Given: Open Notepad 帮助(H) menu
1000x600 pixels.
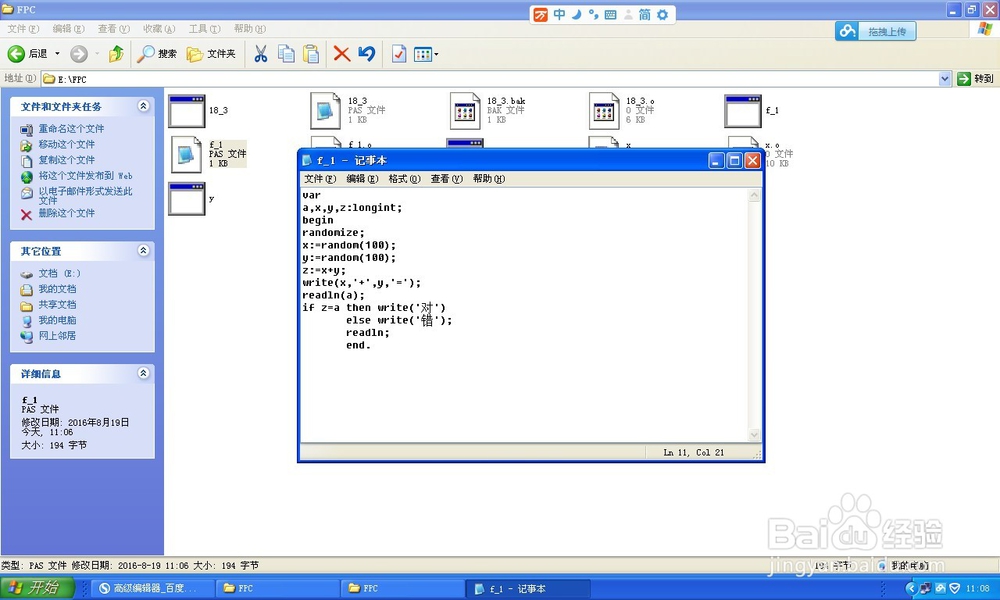Looking at the screenshot, I should coord(489,179).
